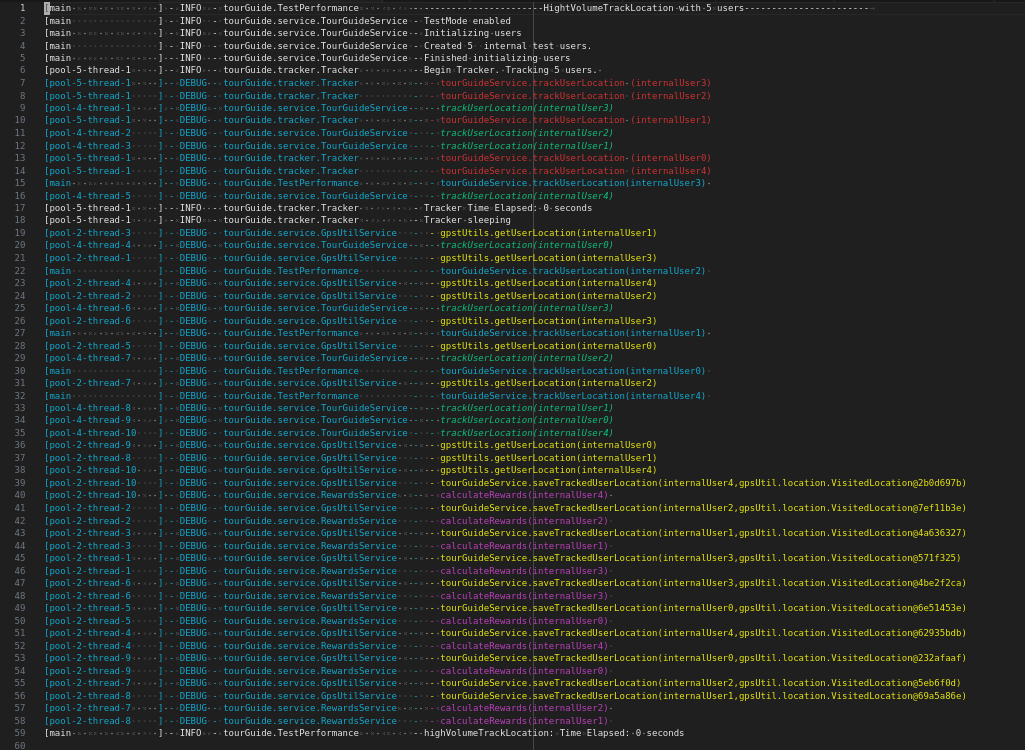Click the hash 'VisitedLocation@7ef11b3e'

click(896, 508)
